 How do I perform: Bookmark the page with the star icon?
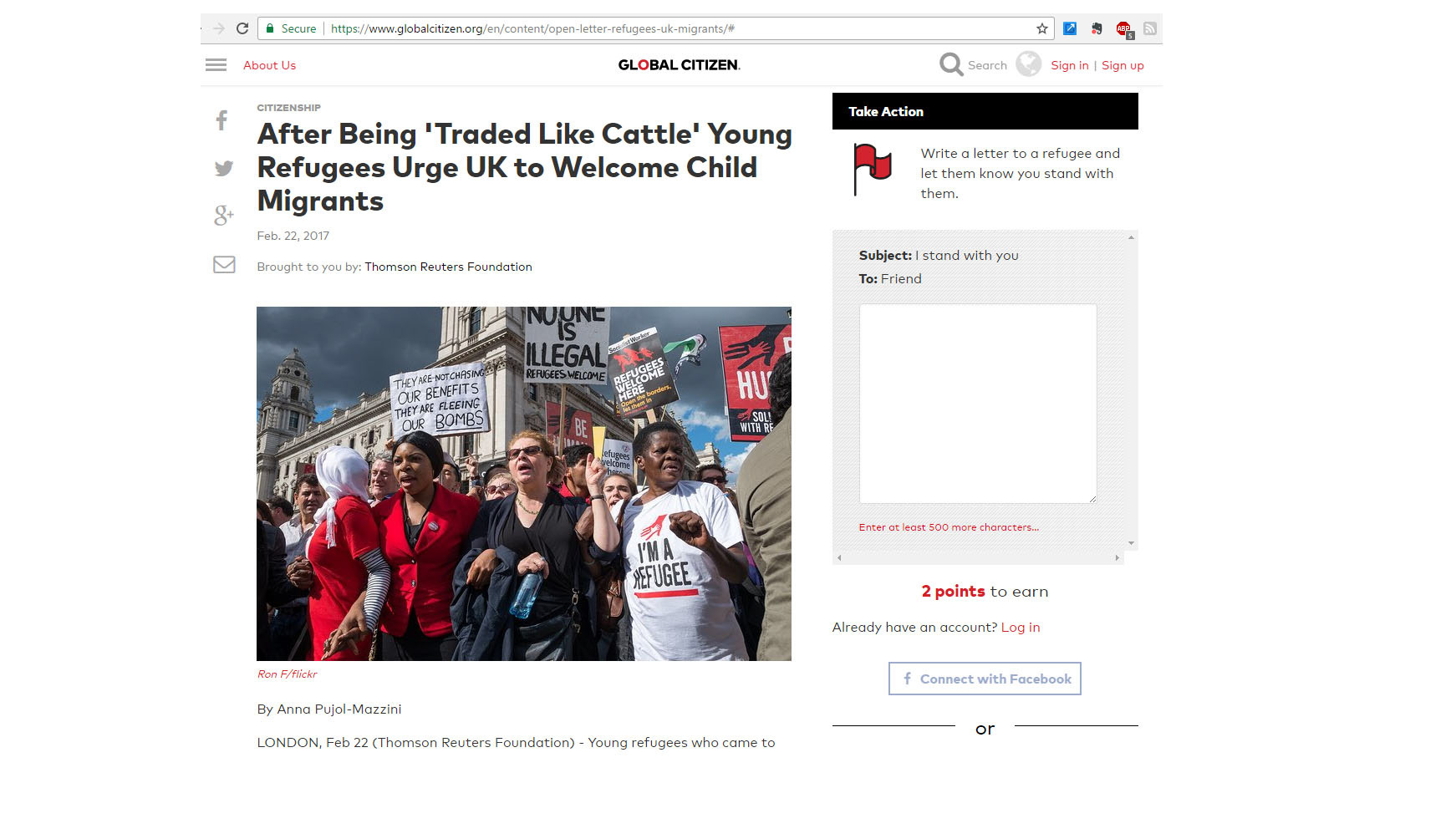[1042, 28]
